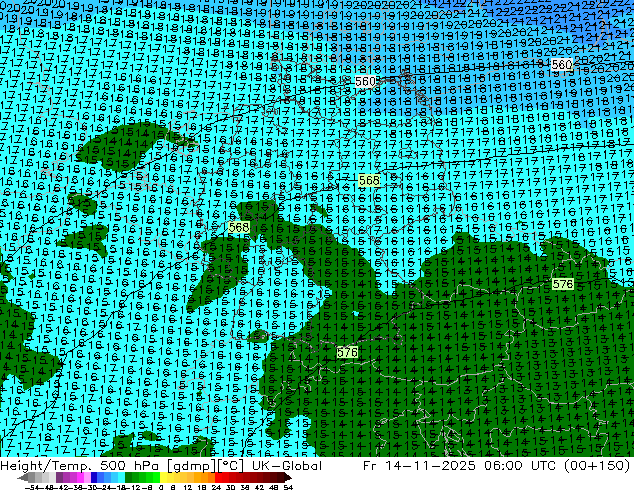Viewport: 634px width, 490px height.
Task: Click the 576 label in the lower center
Action: (x=347, y=352)
